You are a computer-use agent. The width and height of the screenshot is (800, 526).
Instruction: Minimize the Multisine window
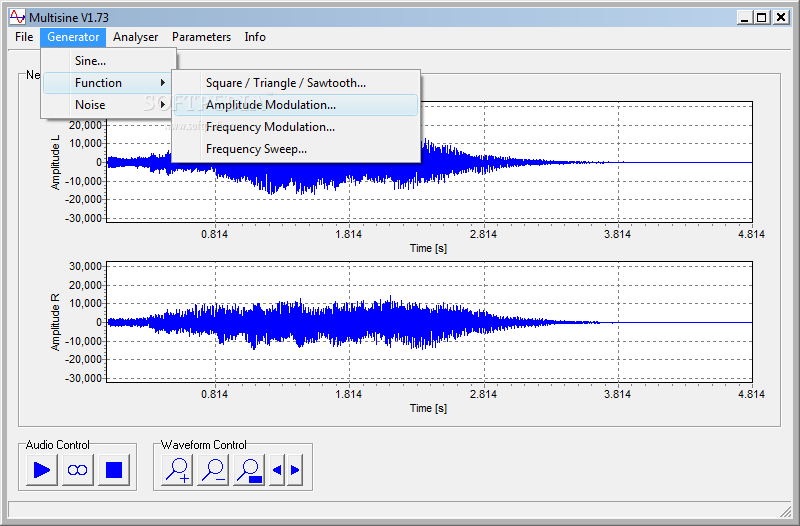pos(744,18)
